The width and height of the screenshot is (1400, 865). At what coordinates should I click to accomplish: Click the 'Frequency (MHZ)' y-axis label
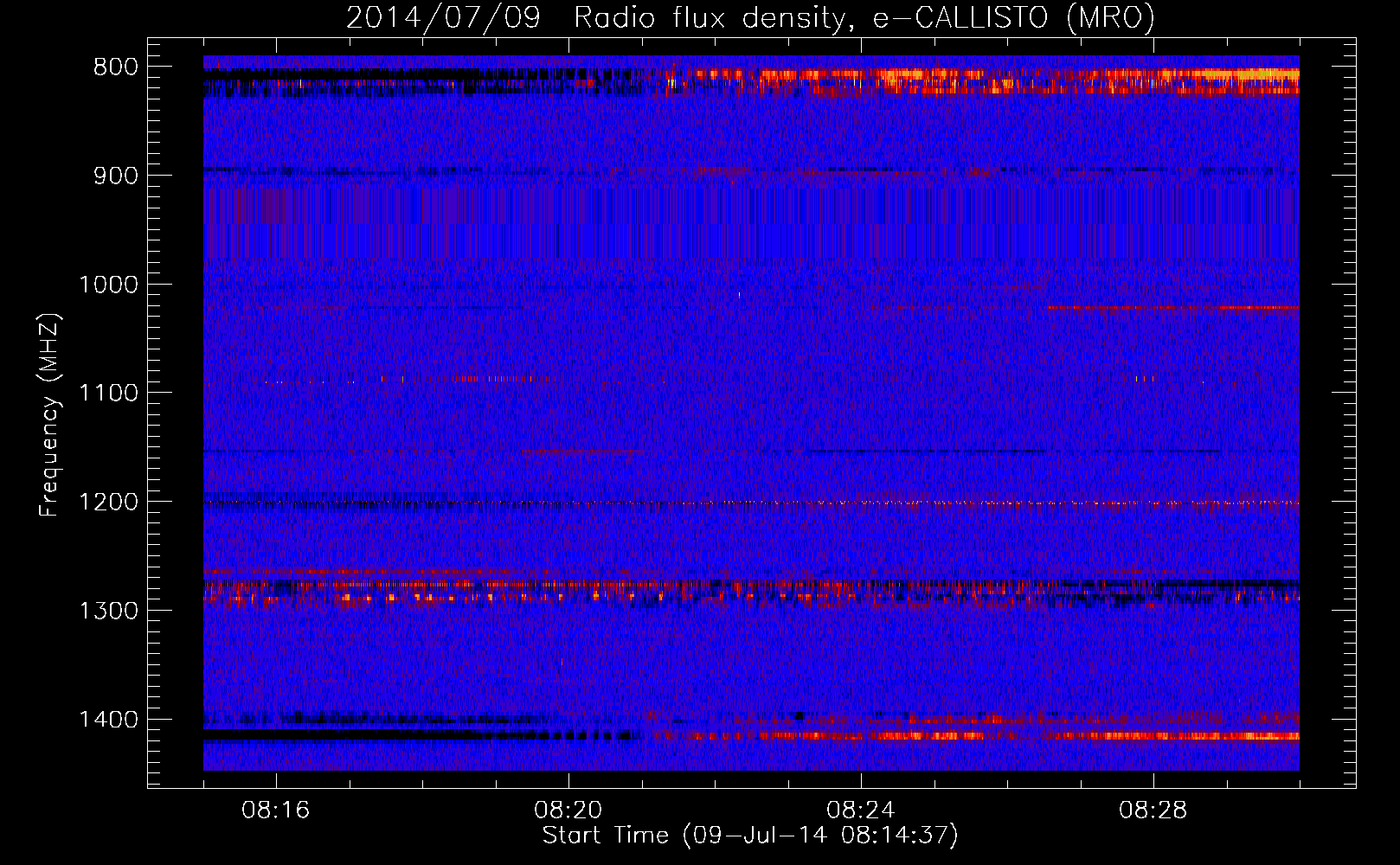pyautogui.click(x=49, y=415)
